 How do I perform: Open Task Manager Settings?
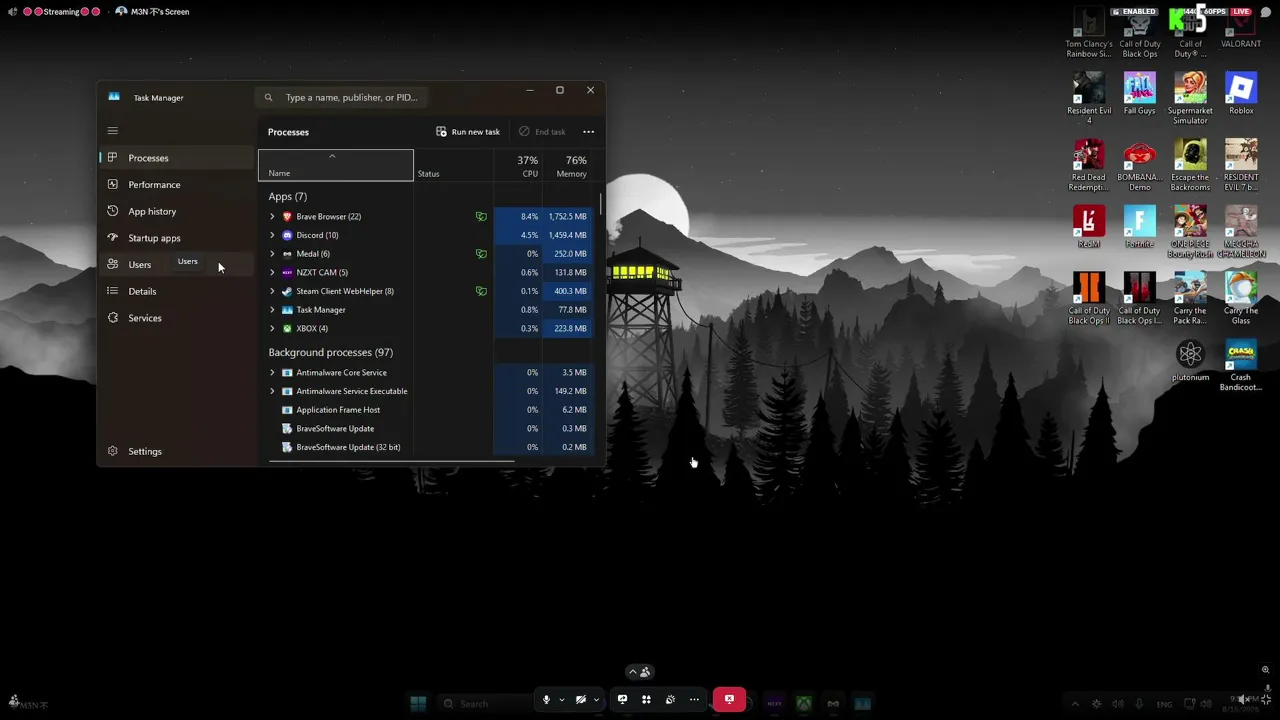(x=176, y=451)
